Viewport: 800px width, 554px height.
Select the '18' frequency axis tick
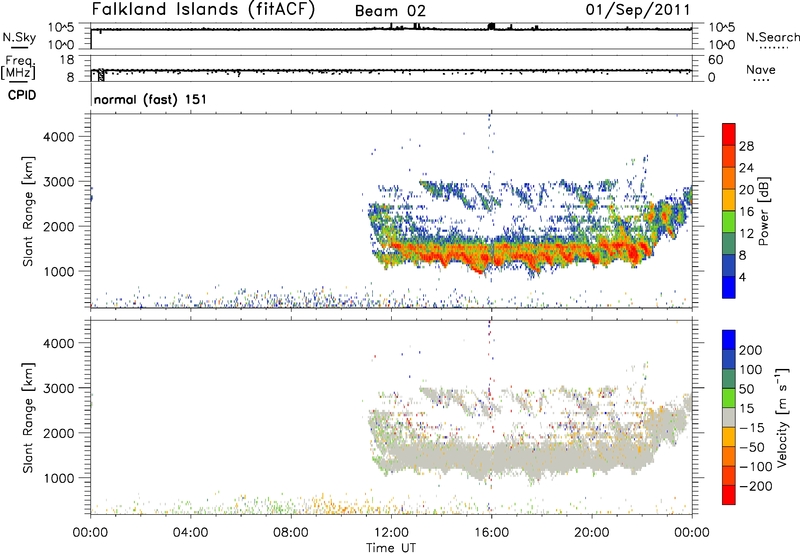(67, 60)
